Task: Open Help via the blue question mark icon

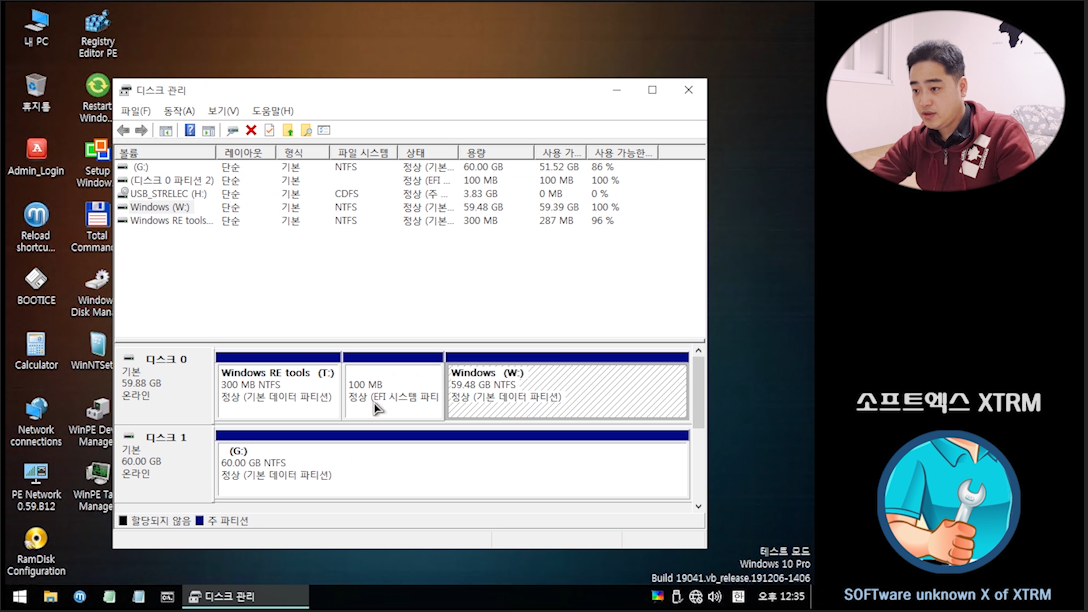Action: (189, 130)
